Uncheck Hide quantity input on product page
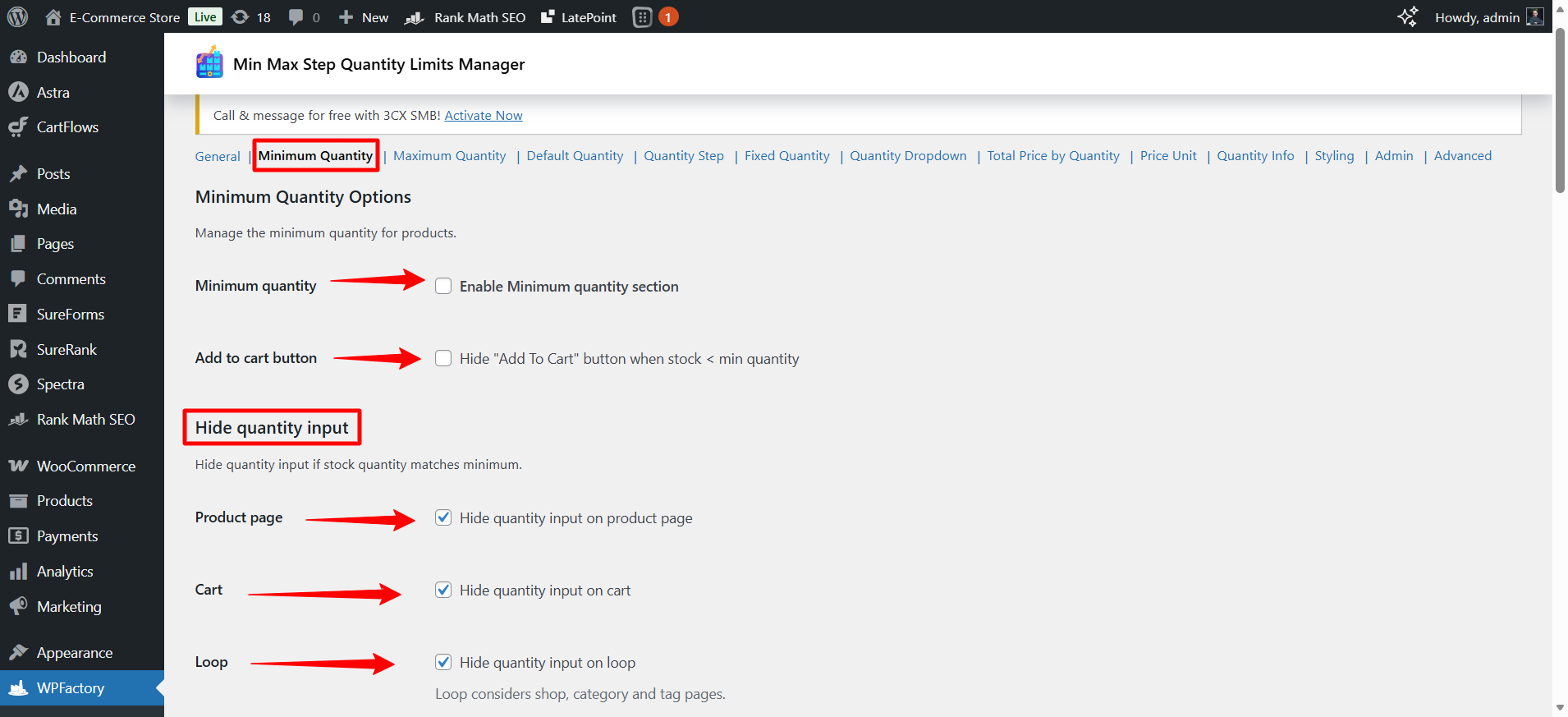Screen dimensions: 1568x717 [443, 517]
